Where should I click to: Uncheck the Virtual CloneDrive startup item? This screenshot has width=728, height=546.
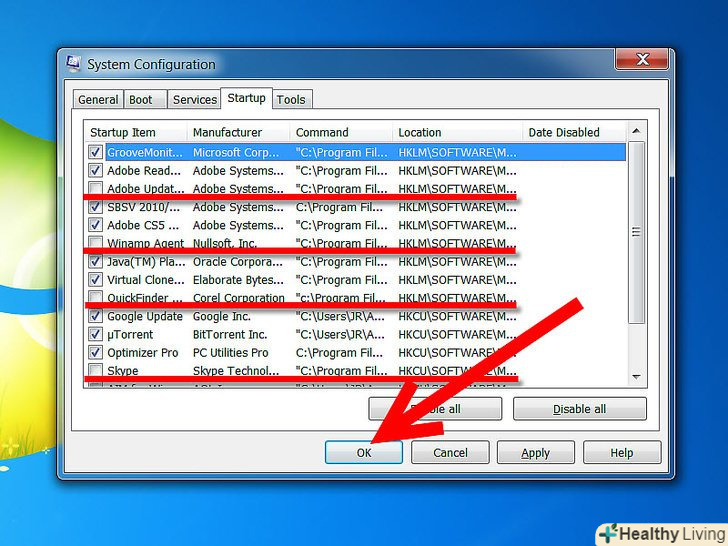pyautogui.click(x=95, y=280)
